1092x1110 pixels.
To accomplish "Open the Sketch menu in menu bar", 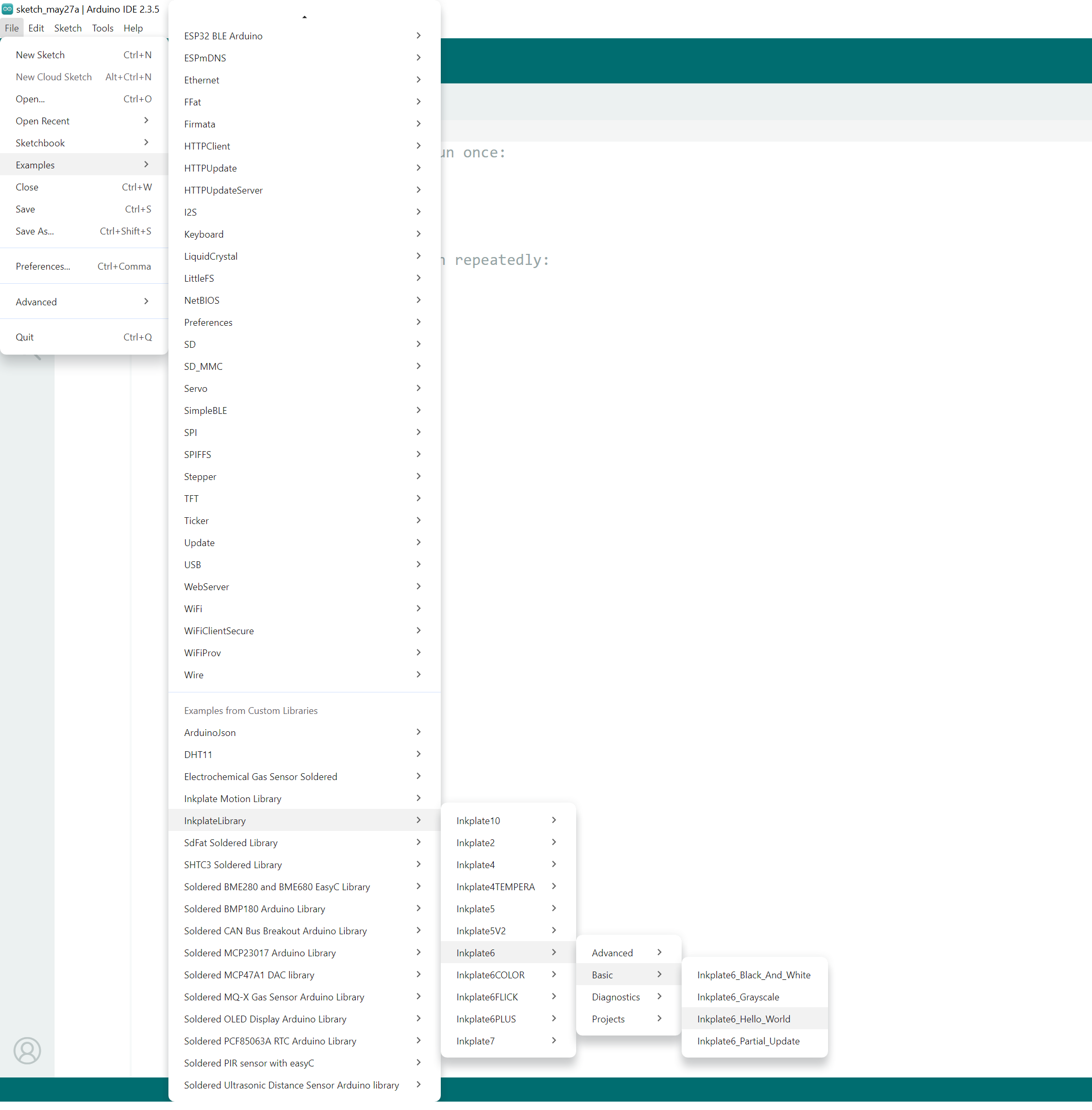I will point(68,28).
